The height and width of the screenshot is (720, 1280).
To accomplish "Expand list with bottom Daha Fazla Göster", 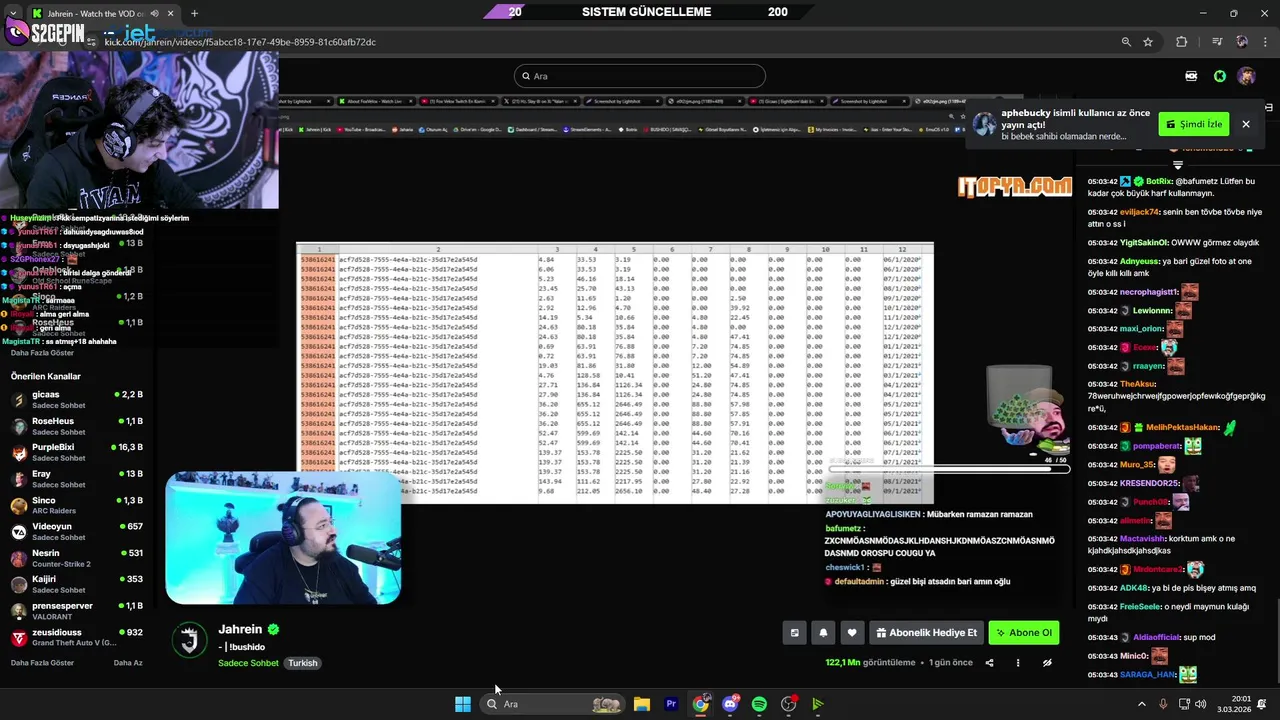I will pyautogui.click(x=42, y=663).
